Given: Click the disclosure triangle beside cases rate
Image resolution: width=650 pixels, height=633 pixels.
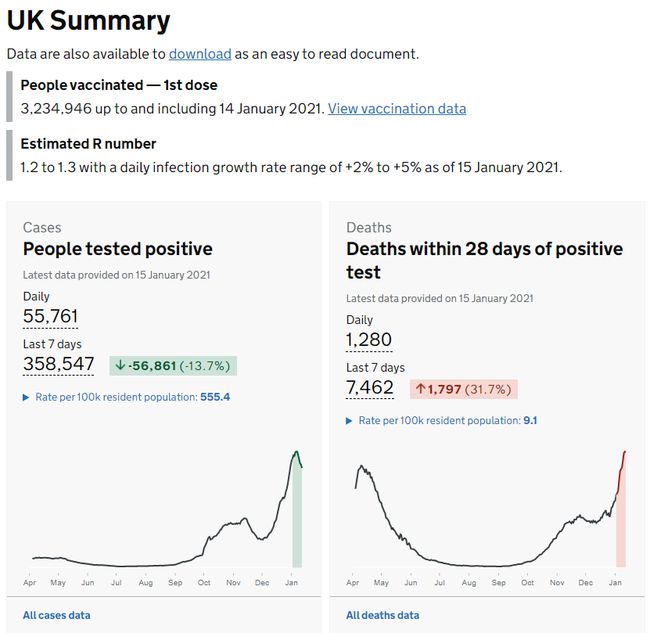Looking at the screenshot, I should tap(26, 397).
